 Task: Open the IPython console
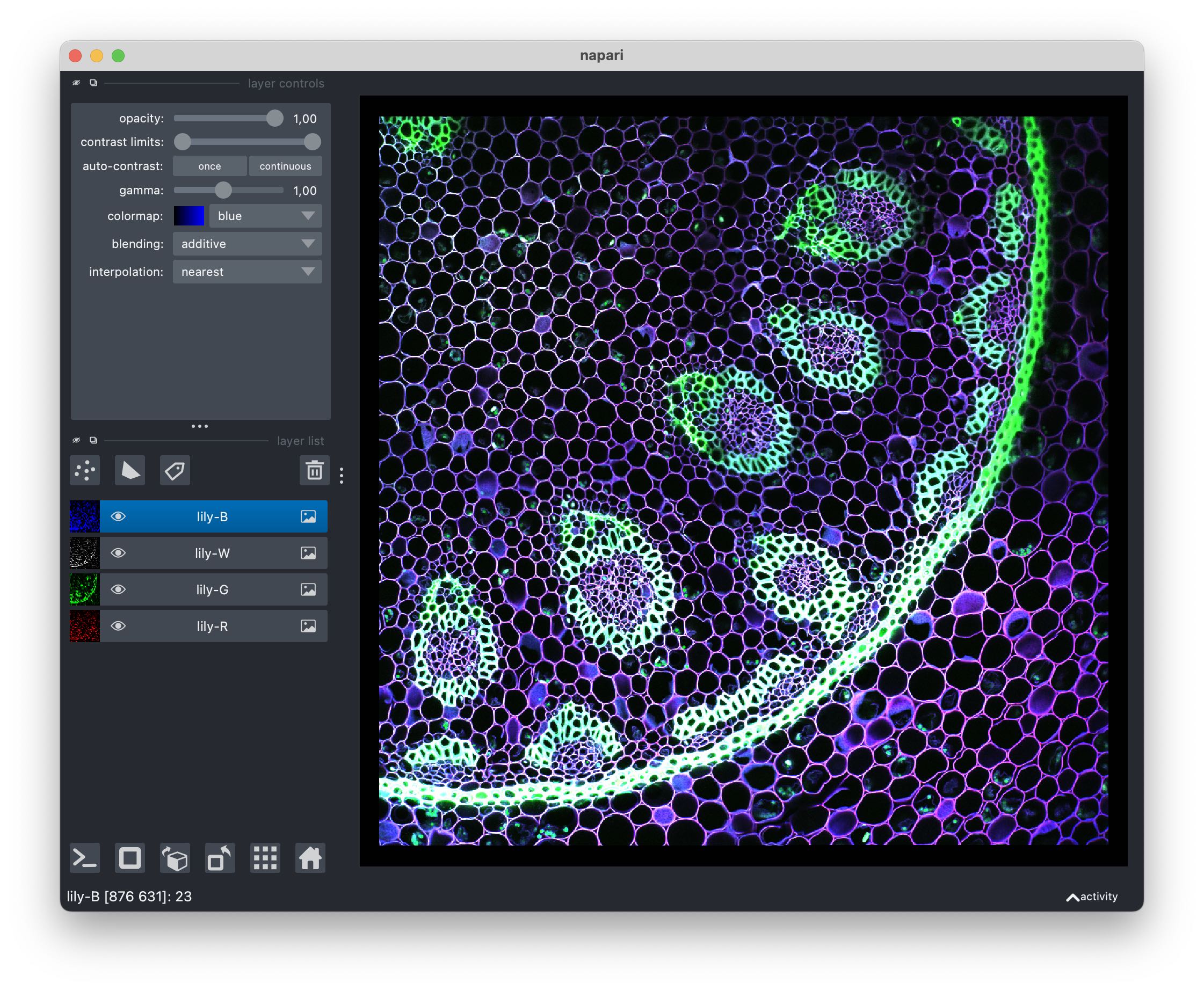tap(84, 858)
